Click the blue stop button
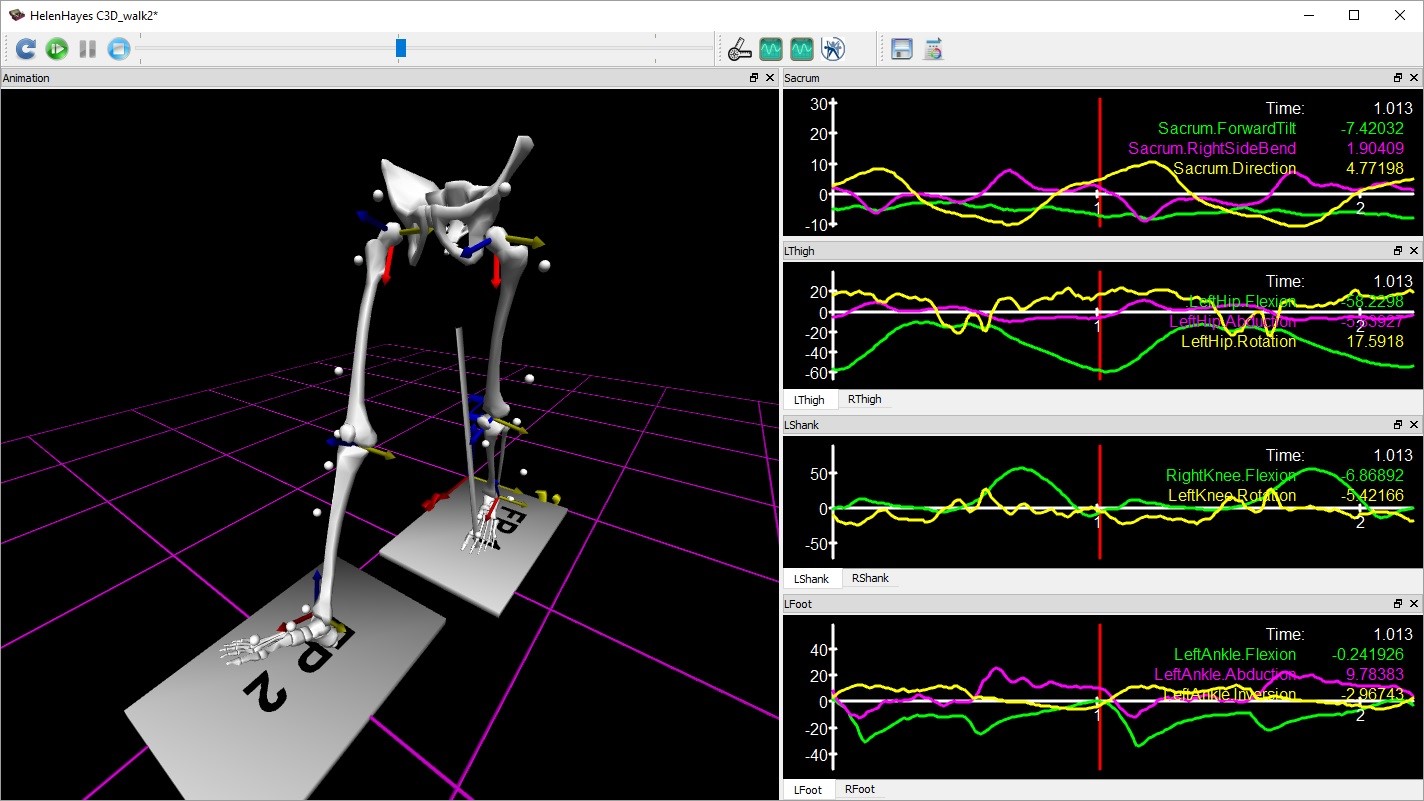The image size is (1424, 801). pyautogui.click(x=119, y=48)
